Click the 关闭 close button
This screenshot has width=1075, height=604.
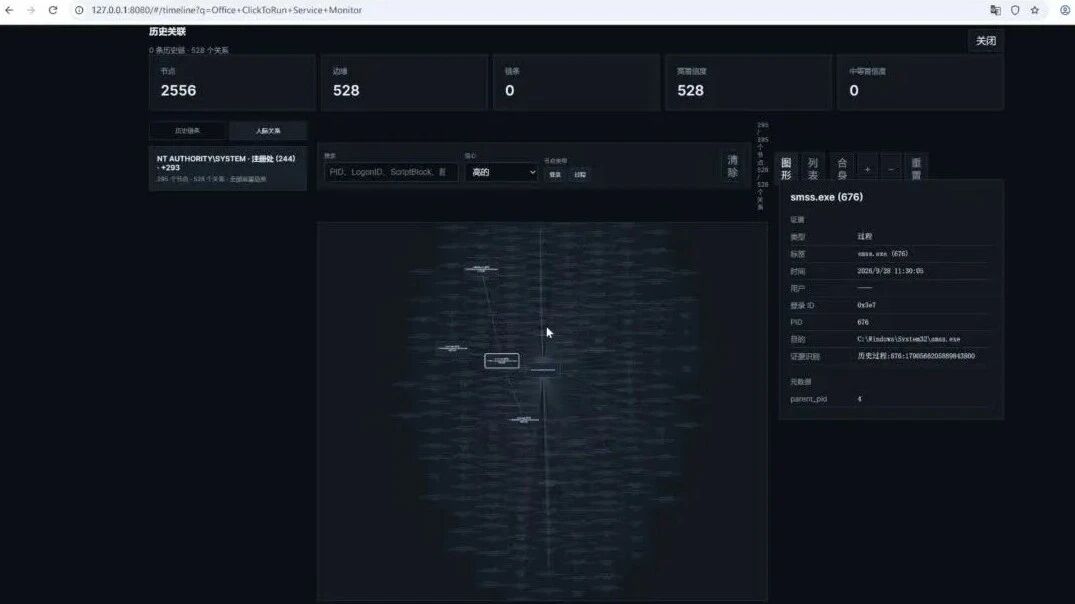pos(986,41)
